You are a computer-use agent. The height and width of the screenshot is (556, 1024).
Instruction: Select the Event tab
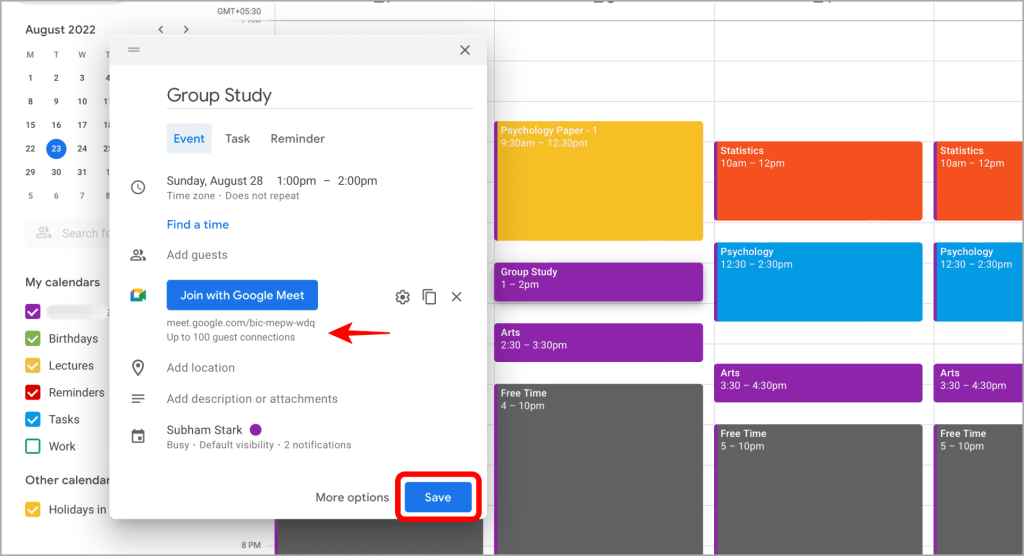click(x=189, y=139)
